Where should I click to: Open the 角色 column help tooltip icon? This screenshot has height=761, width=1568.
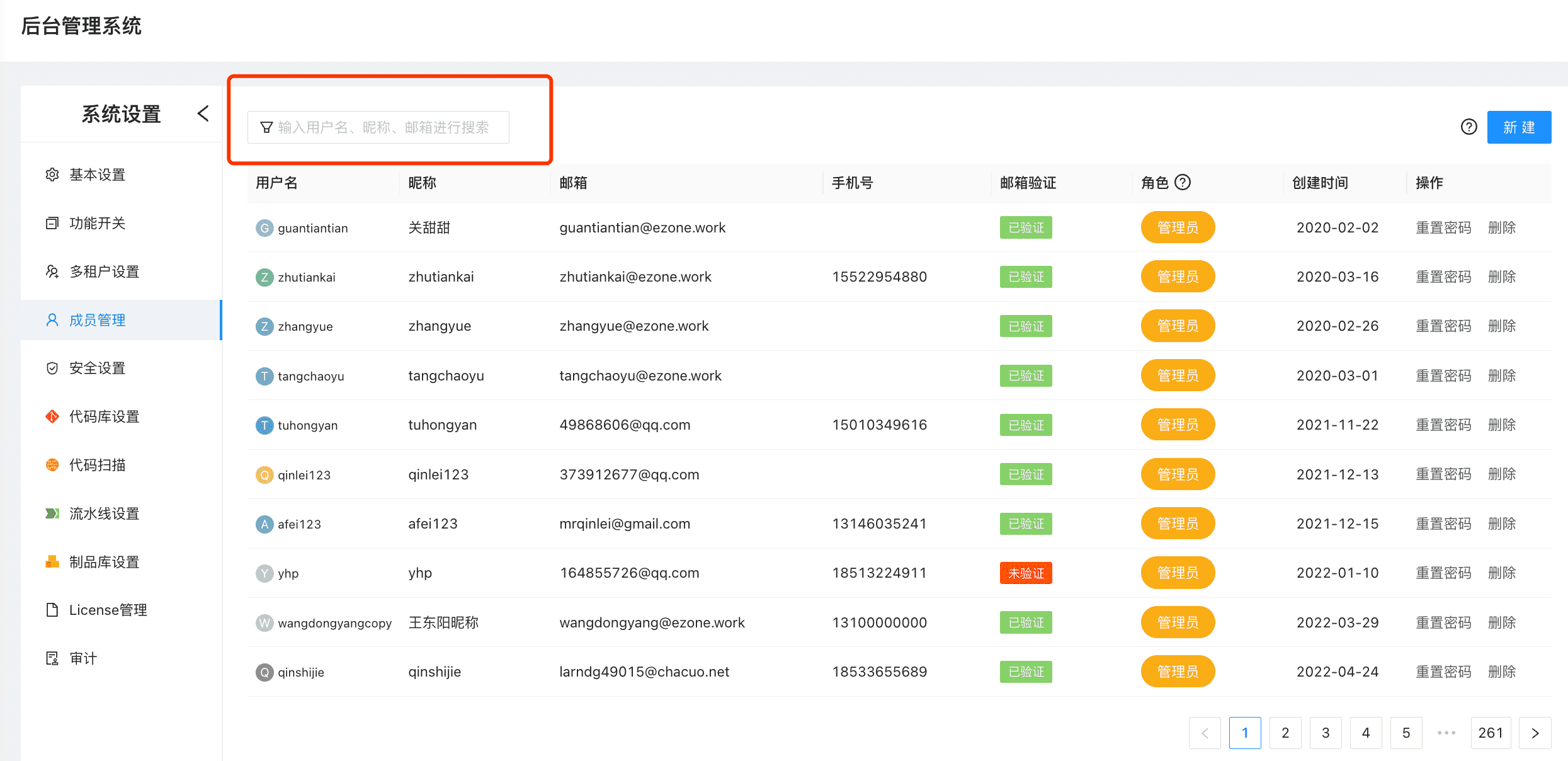click(x=1184, y=182)
